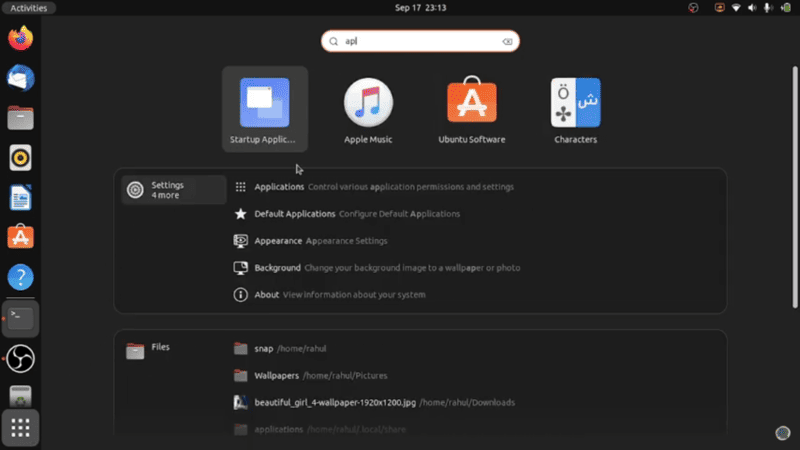800x450 pixels.
Task: Click the battery indicator in top bar
Action: point(786,8)
